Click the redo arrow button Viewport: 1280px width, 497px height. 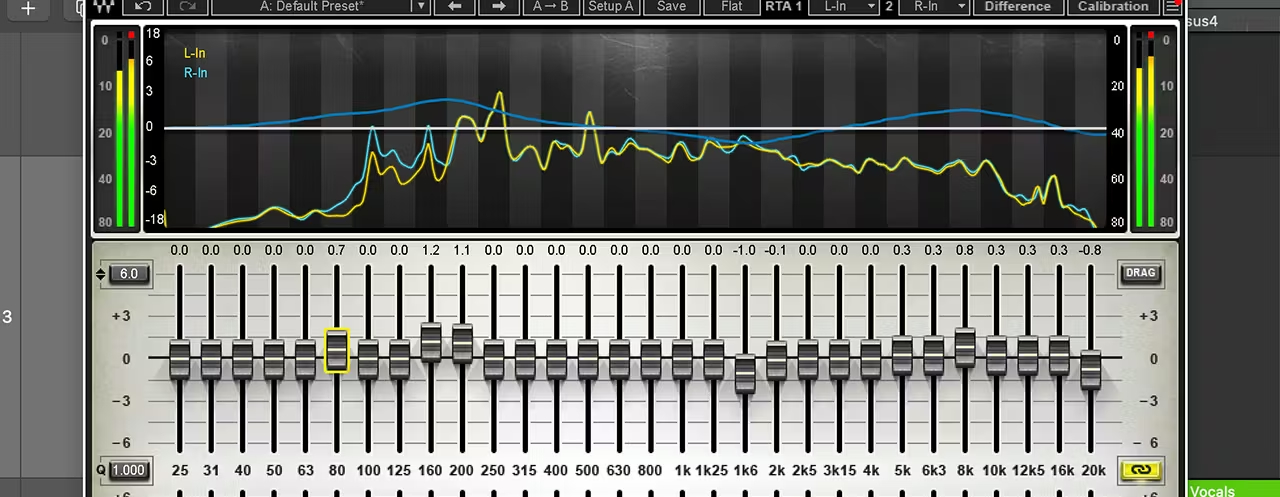(185, 6)
